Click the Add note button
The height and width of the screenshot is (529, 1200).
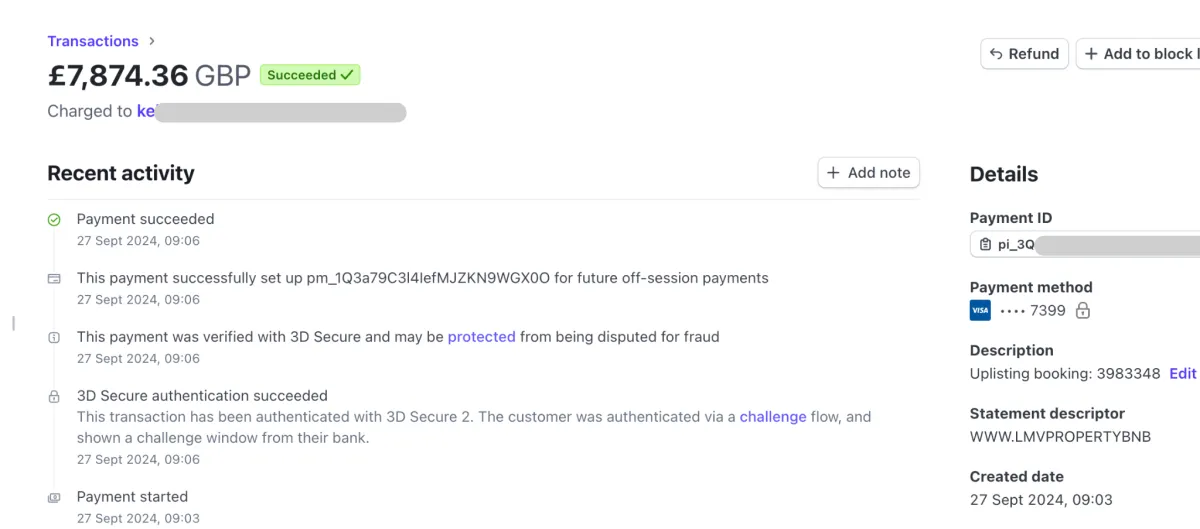tap(869, 172)
